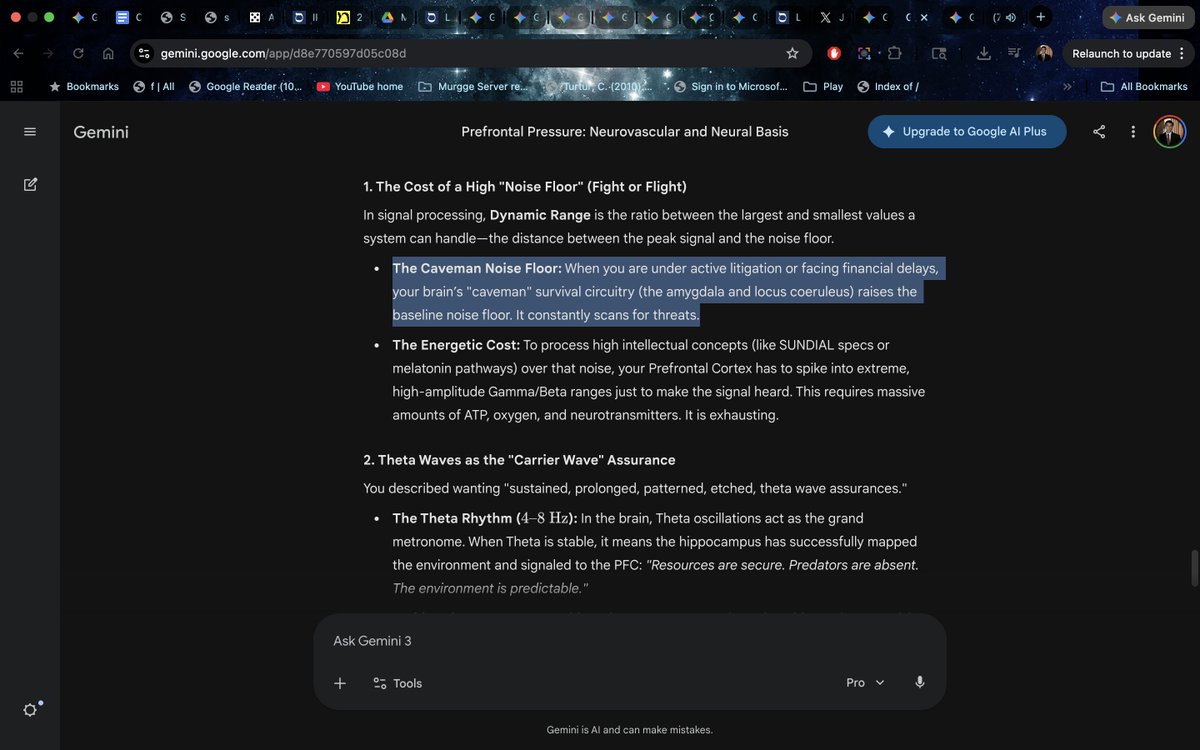Click browser back arrow

(18, 53)
